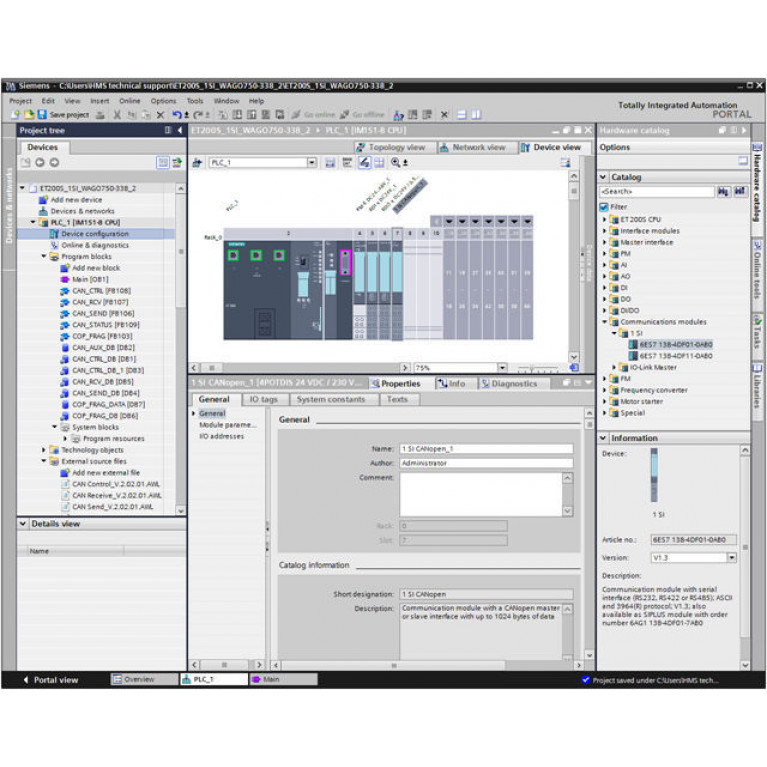
Task: Expand the Technology objects tree node
Action: [x=44, y=450]
